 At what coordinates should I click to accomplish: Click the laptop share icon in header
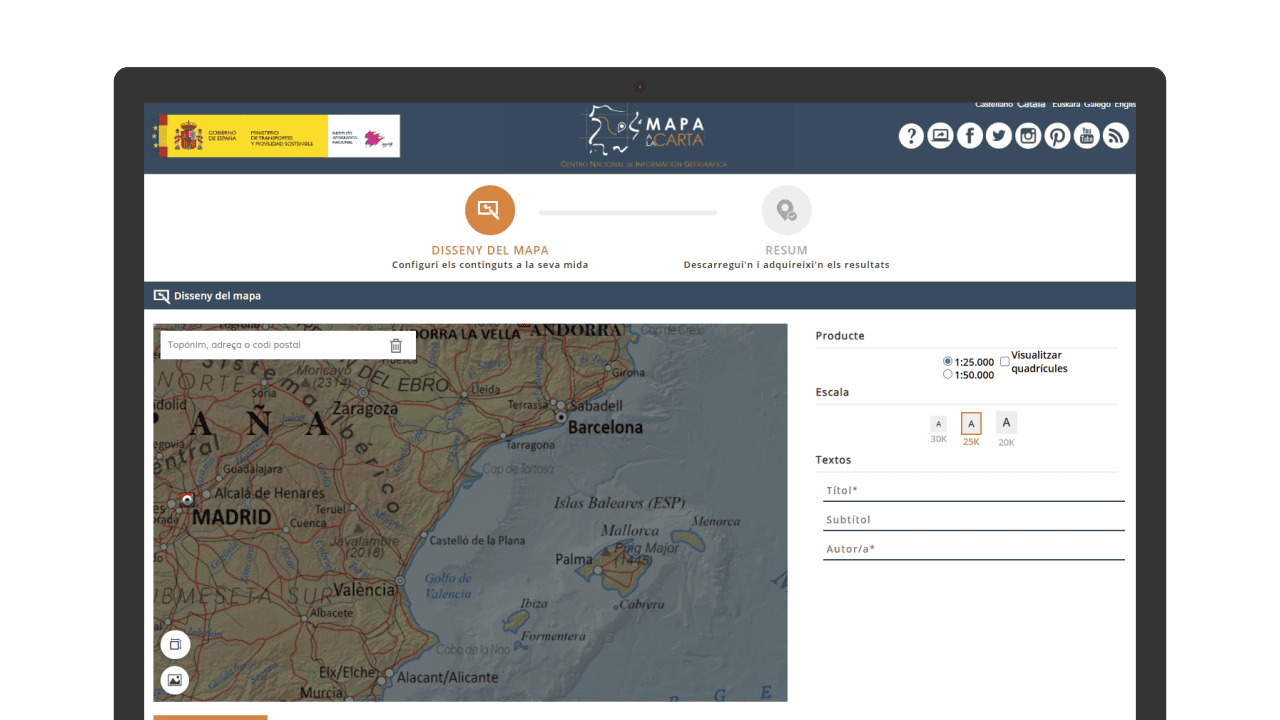click(x=940, y=136)
